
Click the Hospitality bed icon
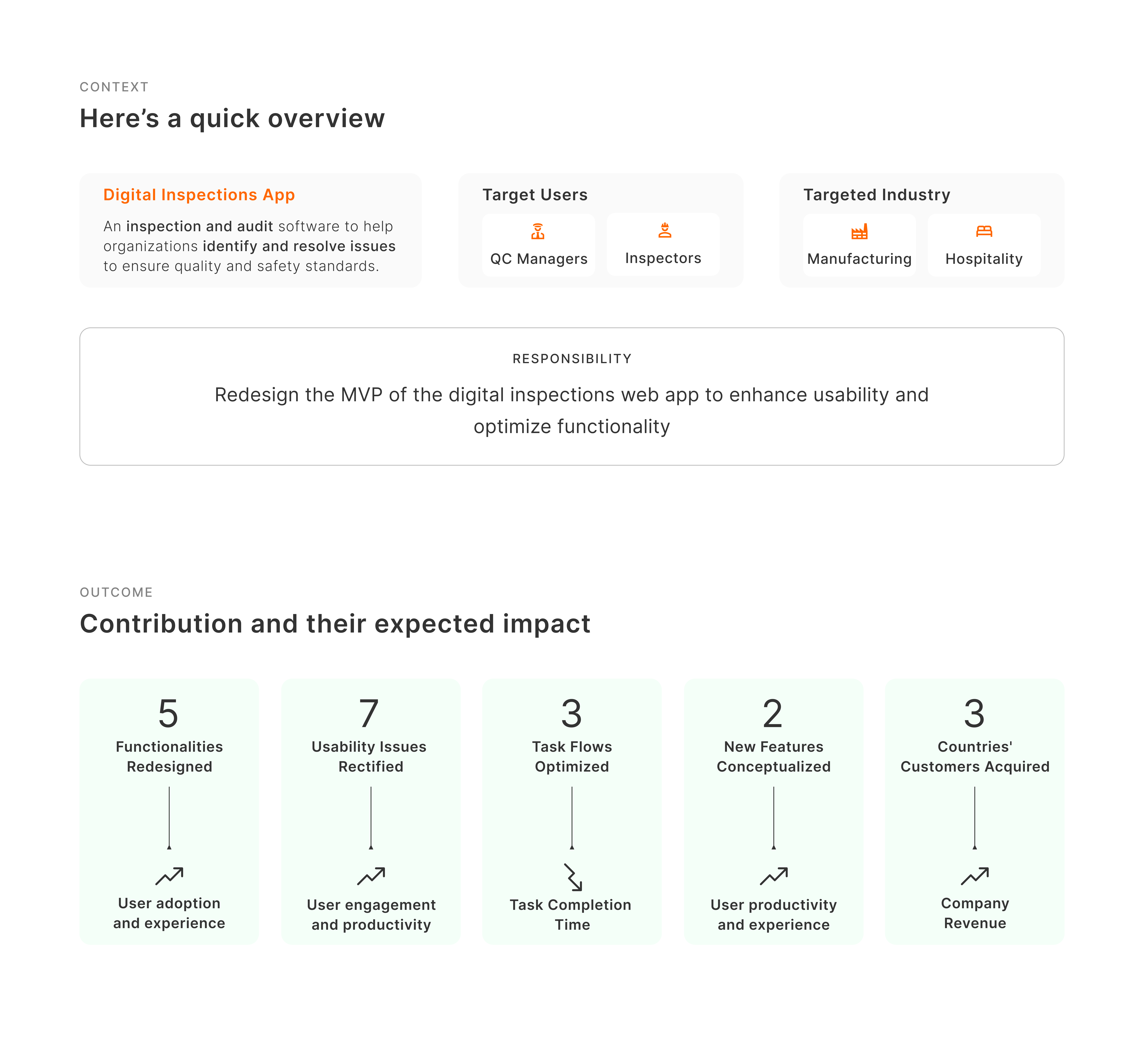[x=984, y=231]
